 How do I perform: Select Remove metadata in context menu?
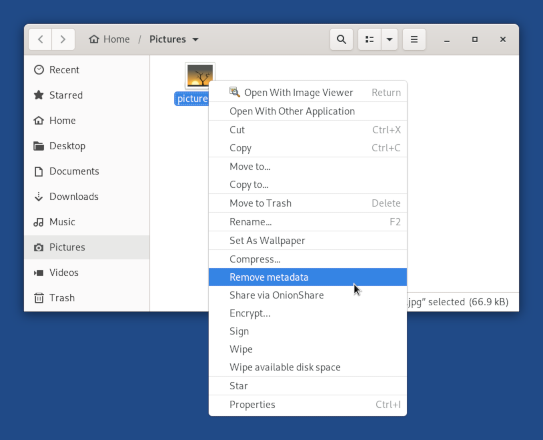pyautogui.click(x=308, y=277)
